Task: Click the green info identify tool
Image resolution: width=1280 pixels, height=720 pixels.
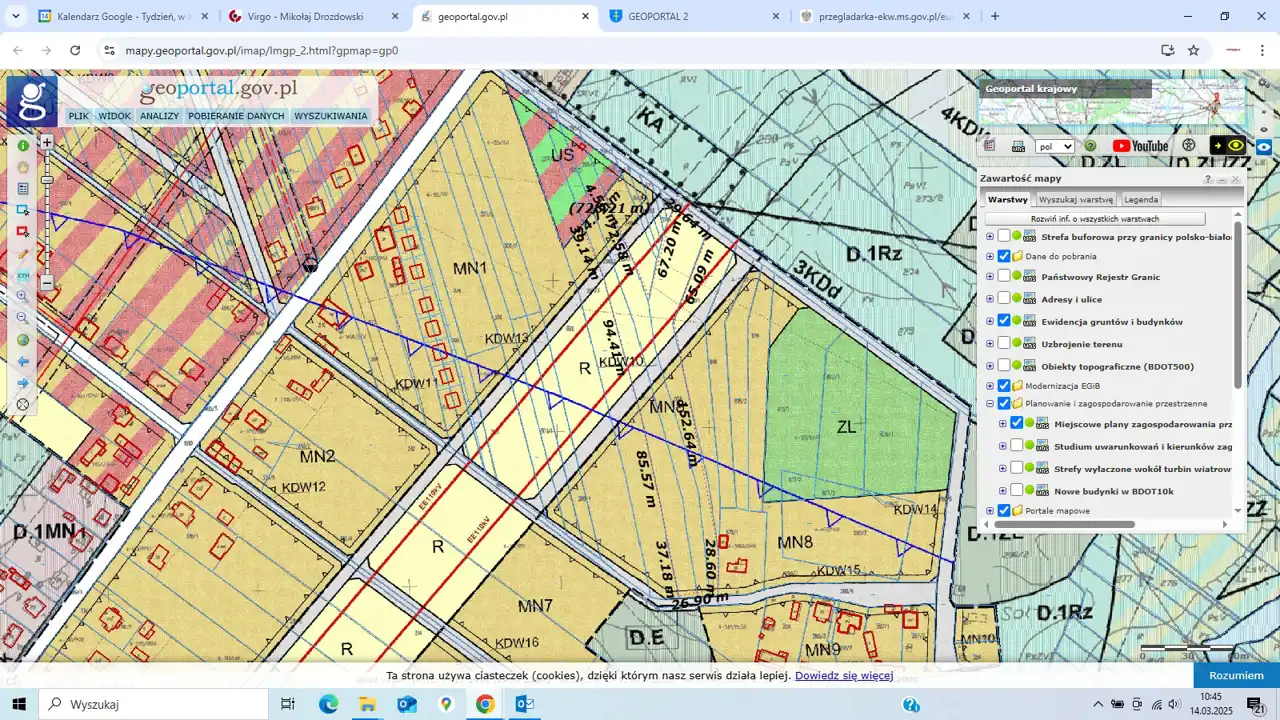Action: click(x=23, y=146)
